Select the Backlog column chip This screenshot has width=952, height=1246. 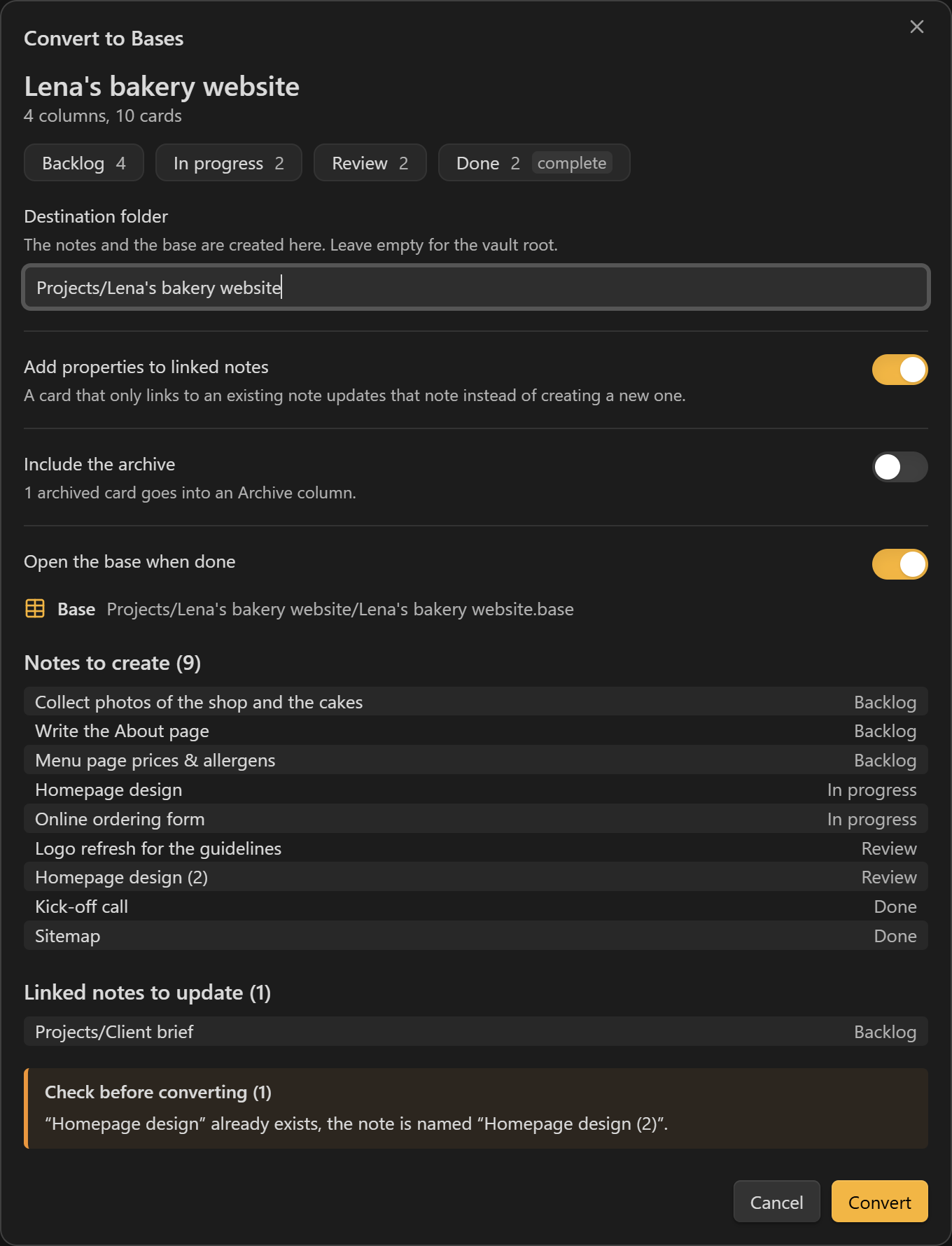point(84,162)
